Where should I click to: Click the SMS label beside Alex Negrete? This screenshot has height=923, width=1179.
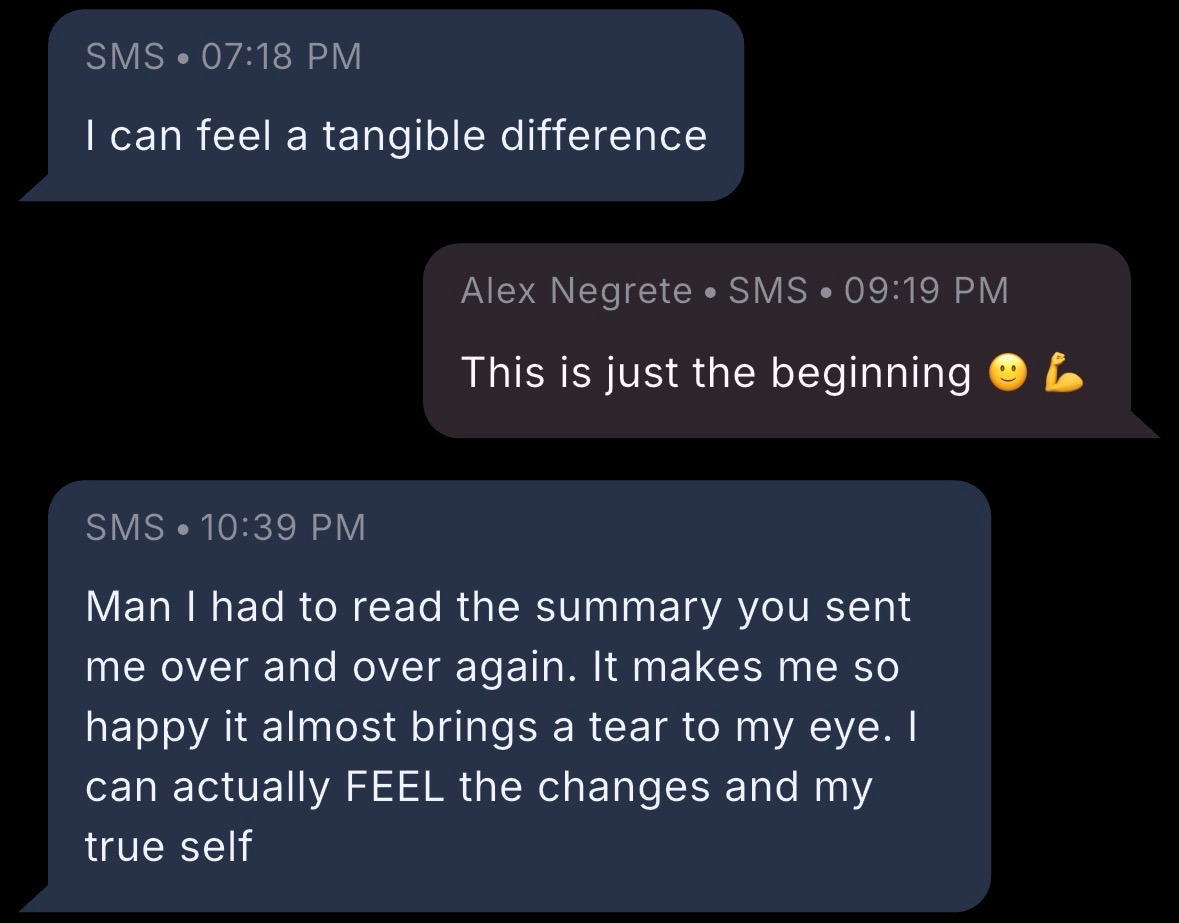pos(768,291)
